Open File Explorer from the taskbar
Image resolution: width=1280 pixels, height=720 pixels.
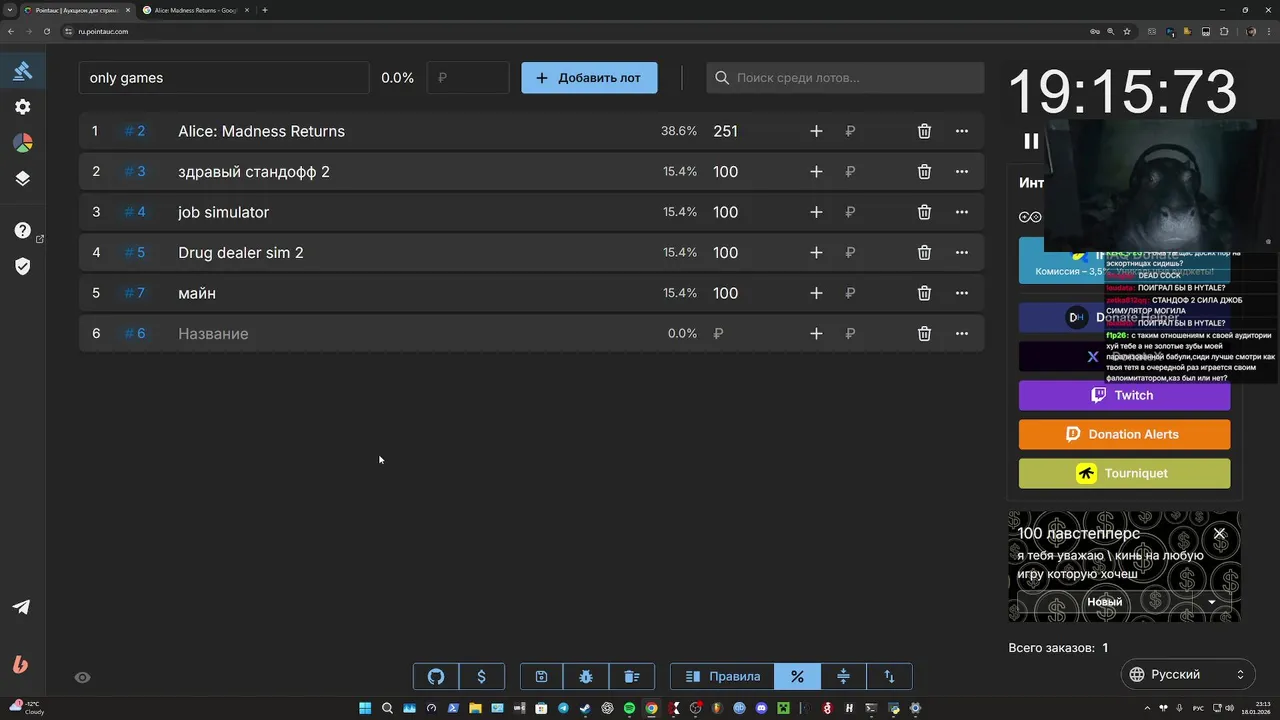pyautogui.click(x=475, y=708)
